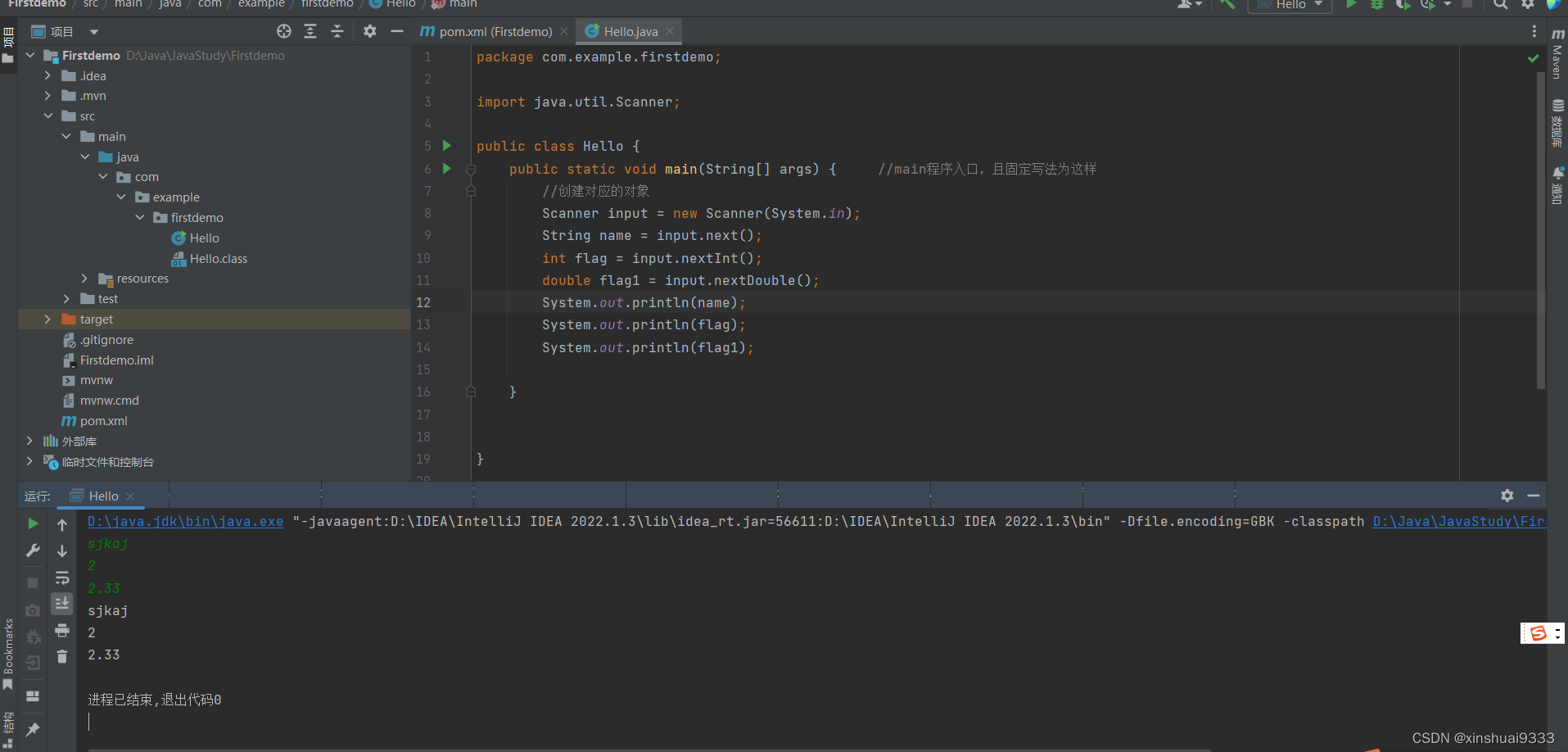This screenshot has width=1568, height=752.
Task: Rerun Hello in the Run panel
Action: [33, 523]
